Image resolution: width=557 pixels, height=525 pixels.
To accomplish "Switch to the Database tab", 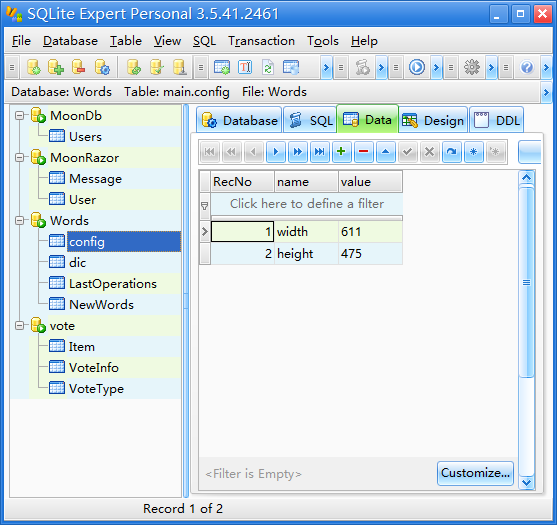I will (x=239, y=120).
